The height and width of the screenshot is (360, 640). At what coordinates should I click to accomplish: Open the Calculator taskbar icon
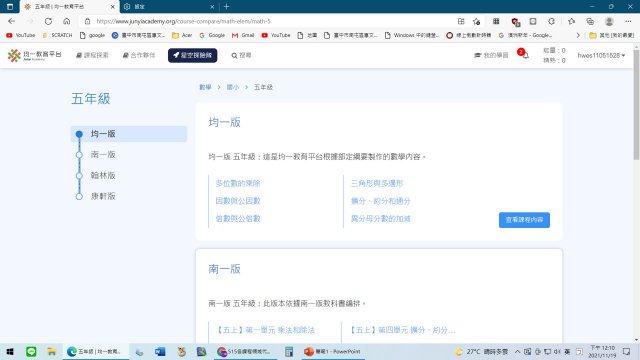coord(289,351)
